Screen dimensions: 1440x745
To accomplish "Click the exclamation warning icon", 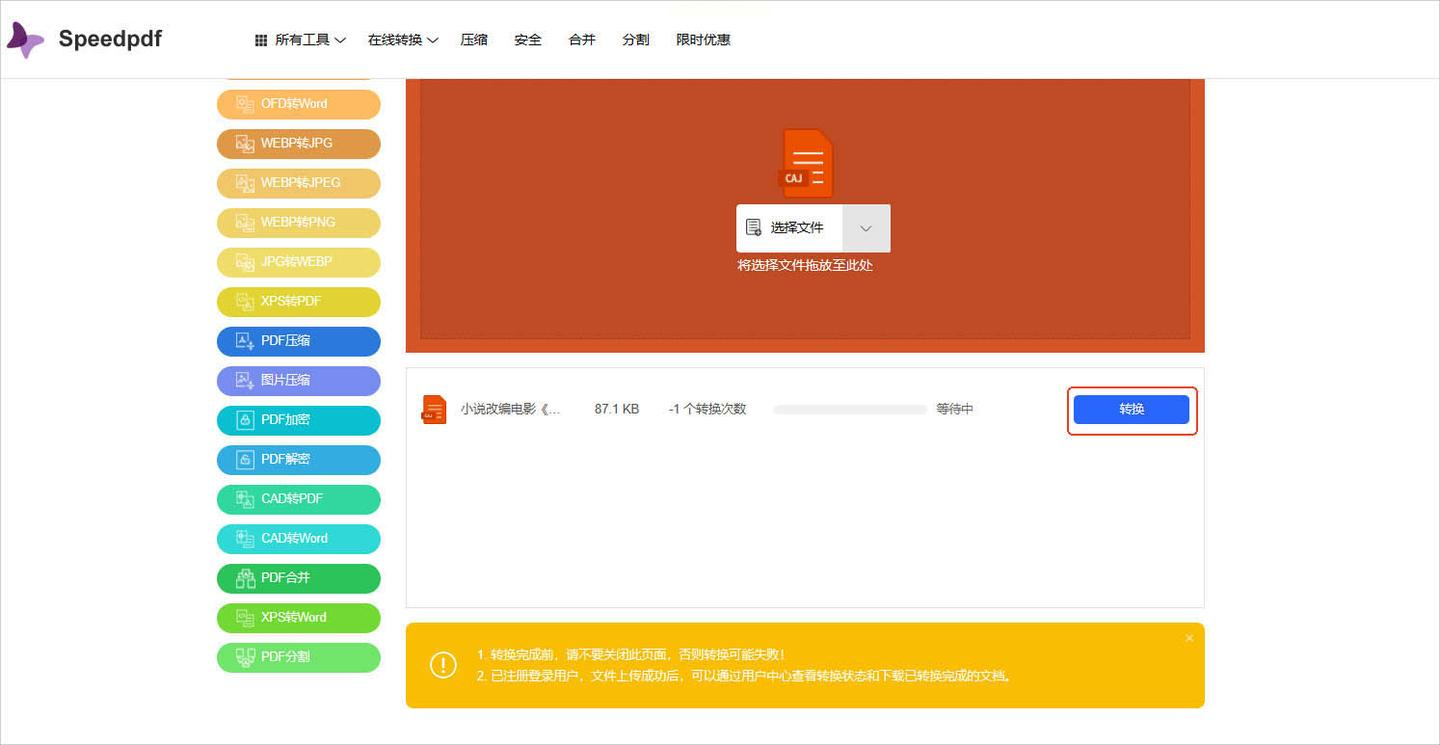I will click(443, 664).
